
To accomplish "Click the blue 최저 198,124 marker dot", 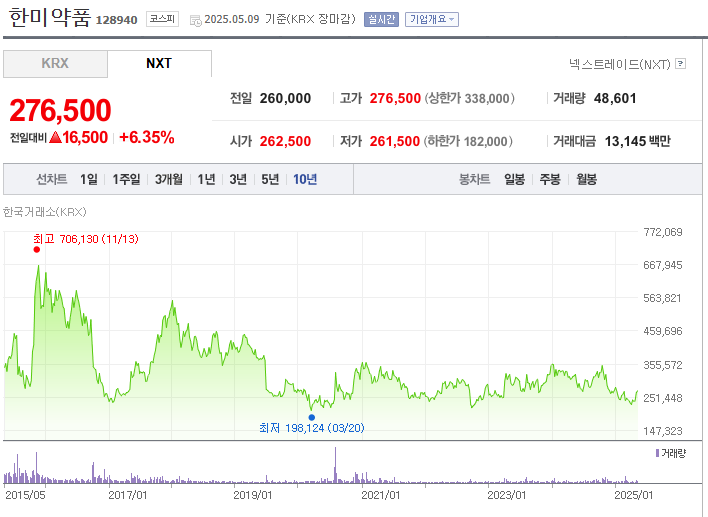I will point(312,417).
